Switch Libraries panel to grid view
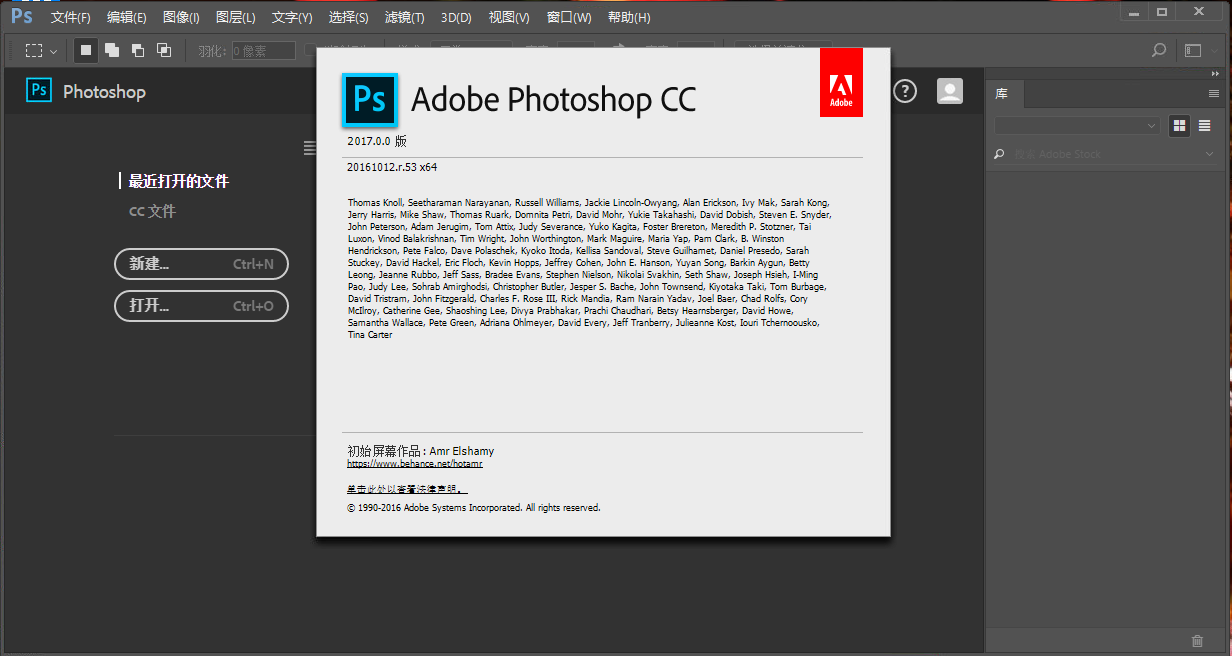 1180,126
